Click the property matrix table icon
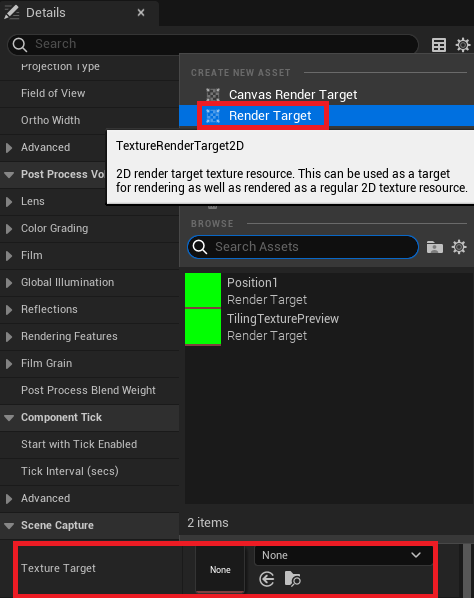The width and height of the screenshot is (474, 598). [439, 45]
